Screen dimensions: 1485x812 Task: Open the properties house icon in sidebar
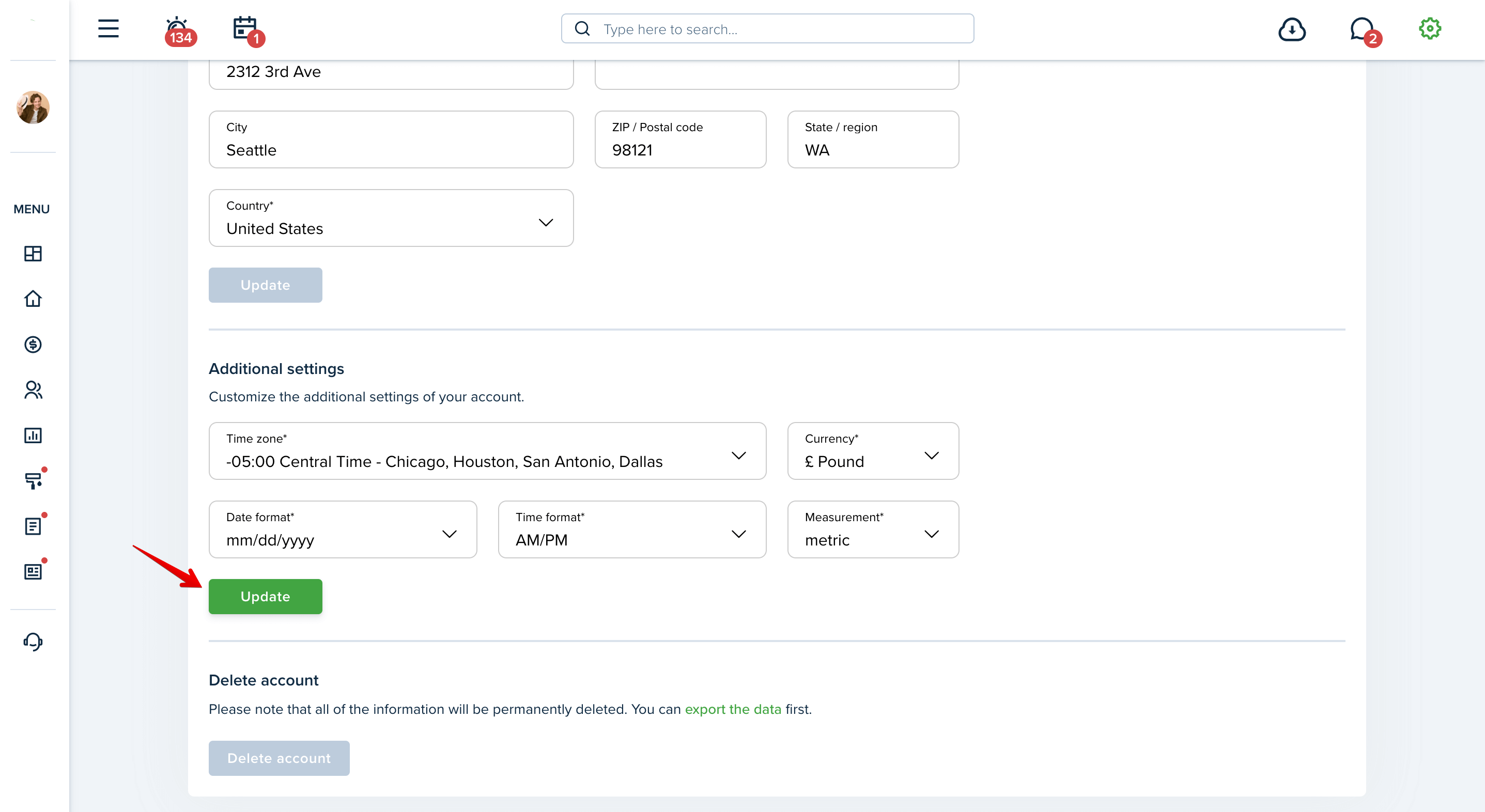pyautogui.click(x=33, y=299)
